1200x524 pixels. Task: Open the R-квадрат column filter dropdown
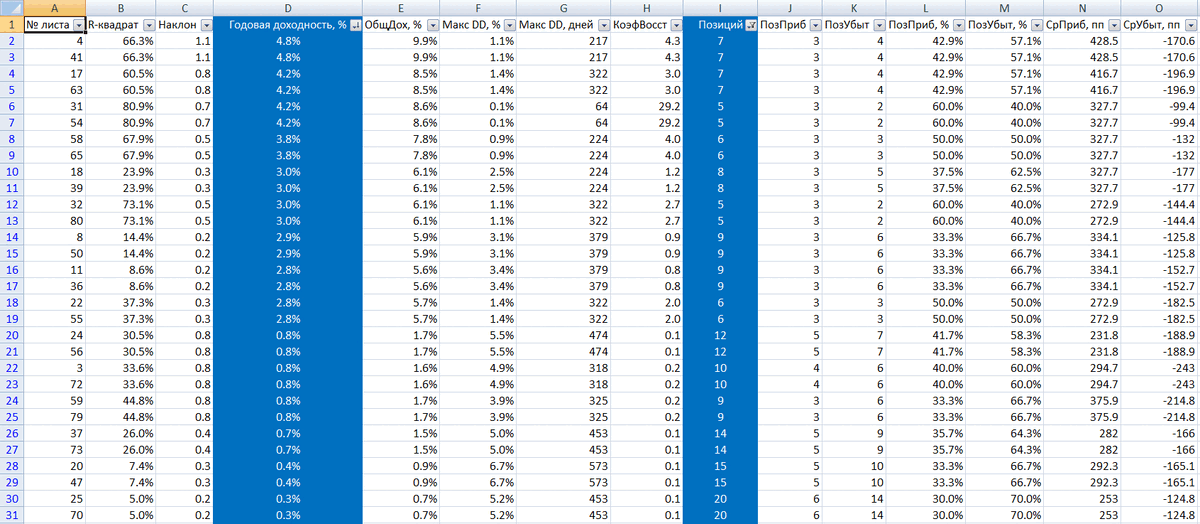pos(149,24)
